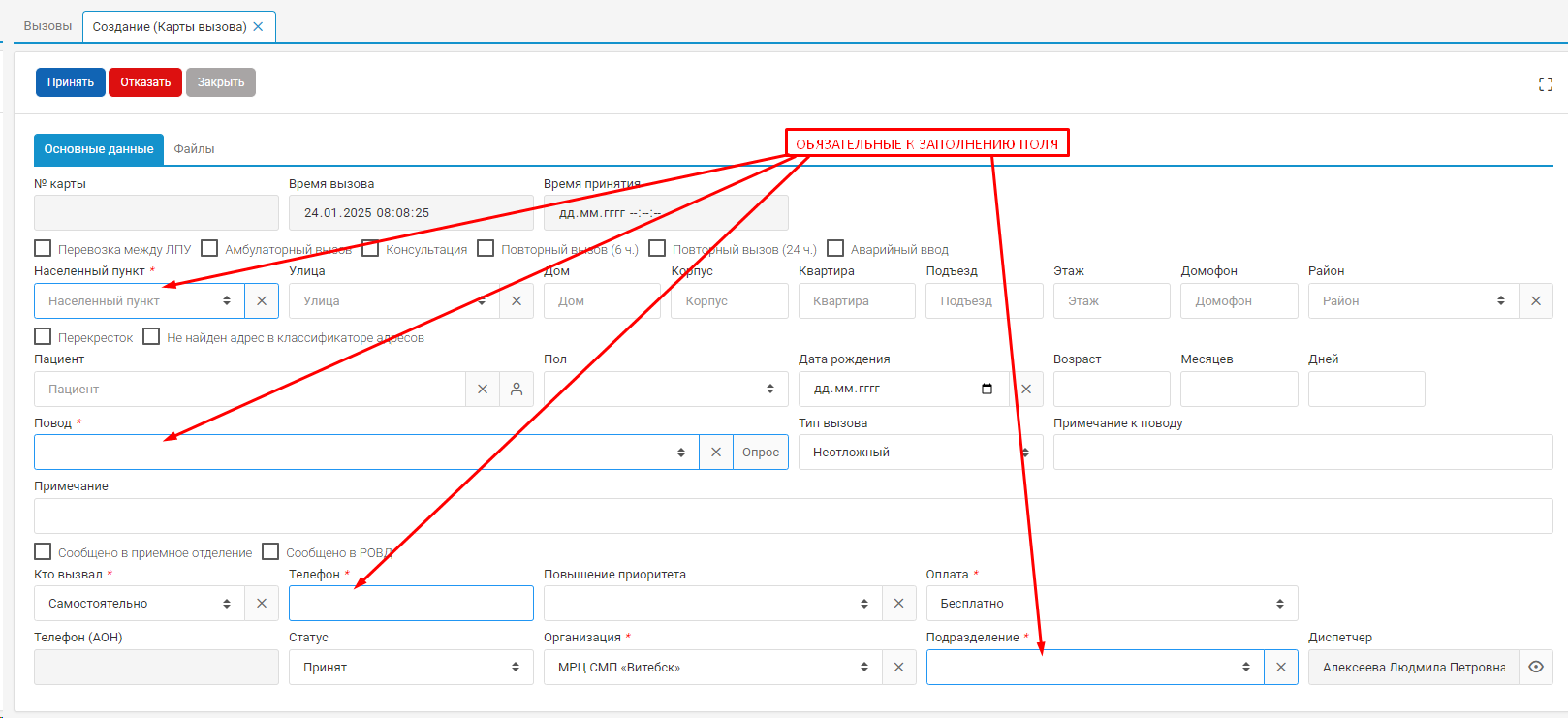Open calendar picker for Дата рождения
Image resolution: width=1568 pixels, height=718 pixels.
click(987, 390)
